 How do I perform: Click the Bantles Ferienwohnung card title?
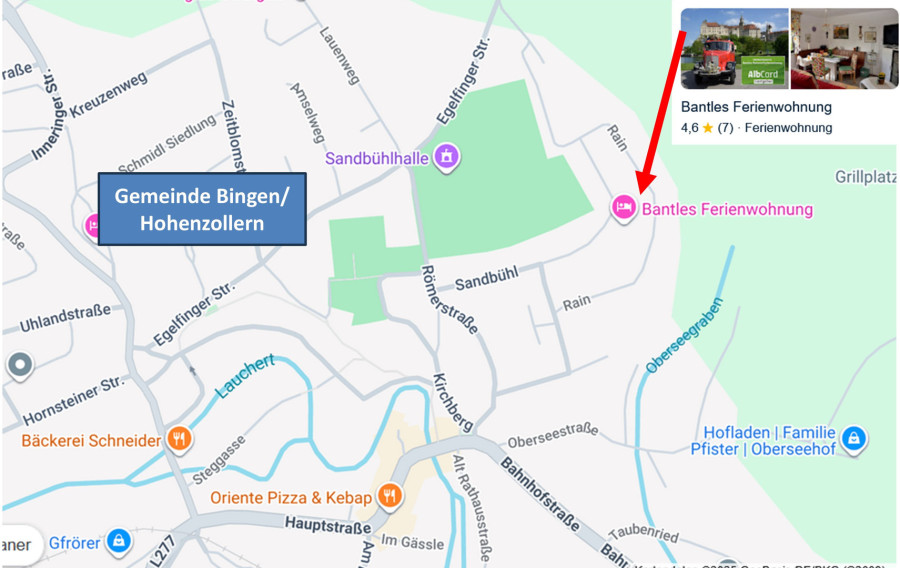[756, 107]
